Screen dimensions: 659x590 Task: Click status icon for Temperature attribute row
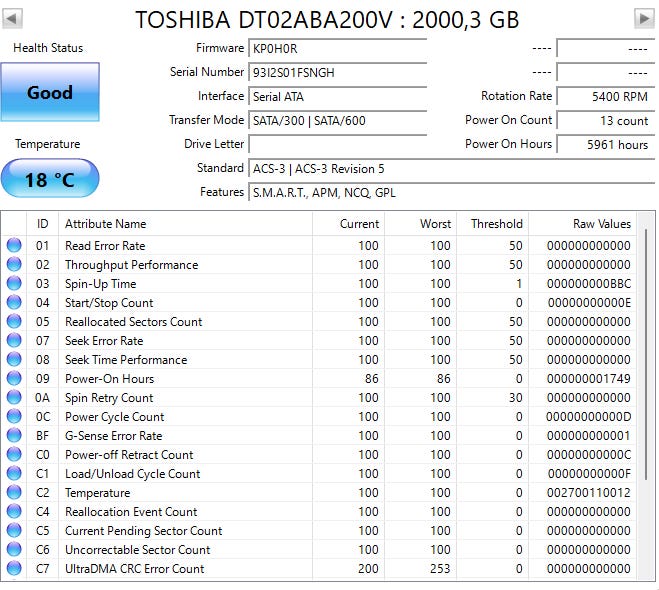[x=14, y=492]
